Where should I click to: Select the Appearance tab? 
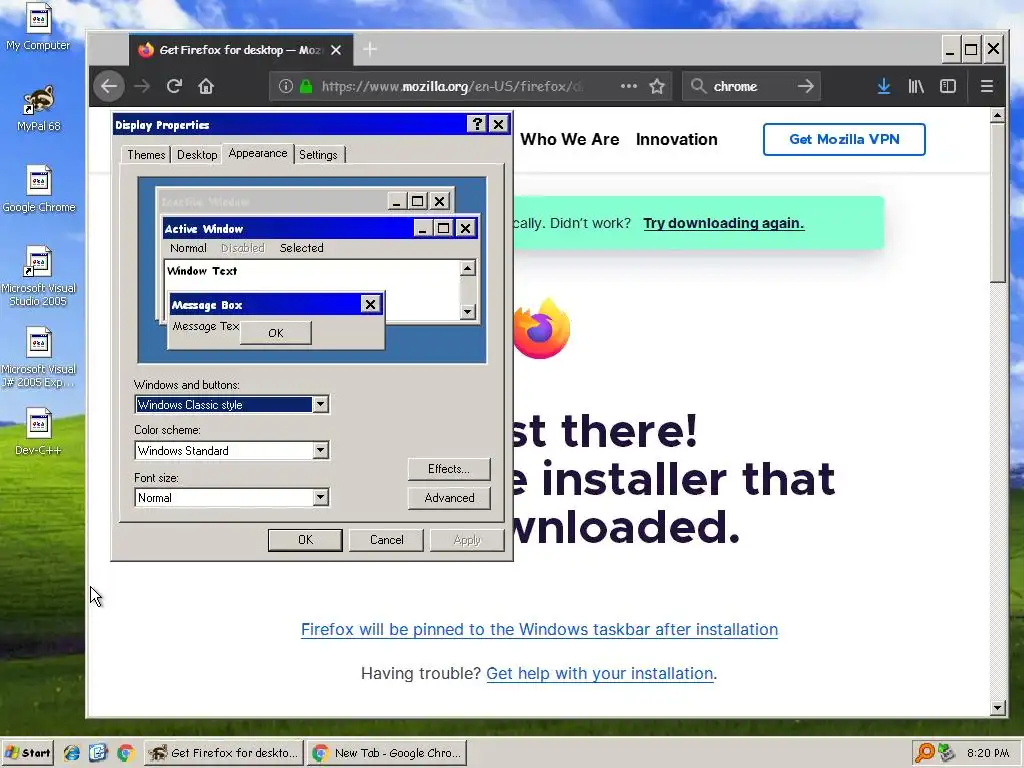tap(258, 153)
